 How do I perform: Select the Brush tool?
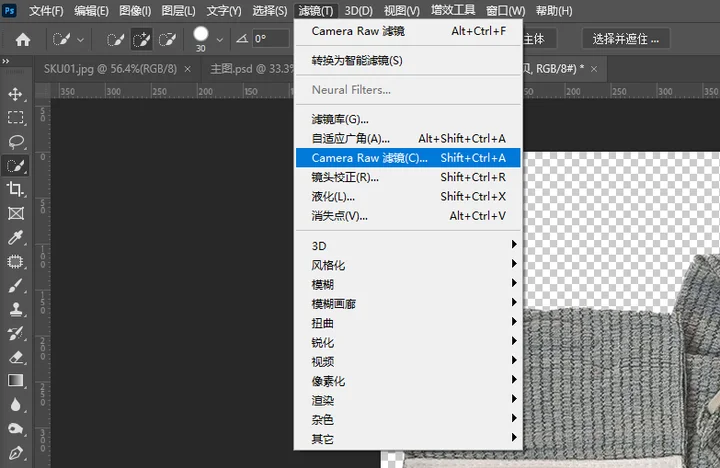pos(16,286)
